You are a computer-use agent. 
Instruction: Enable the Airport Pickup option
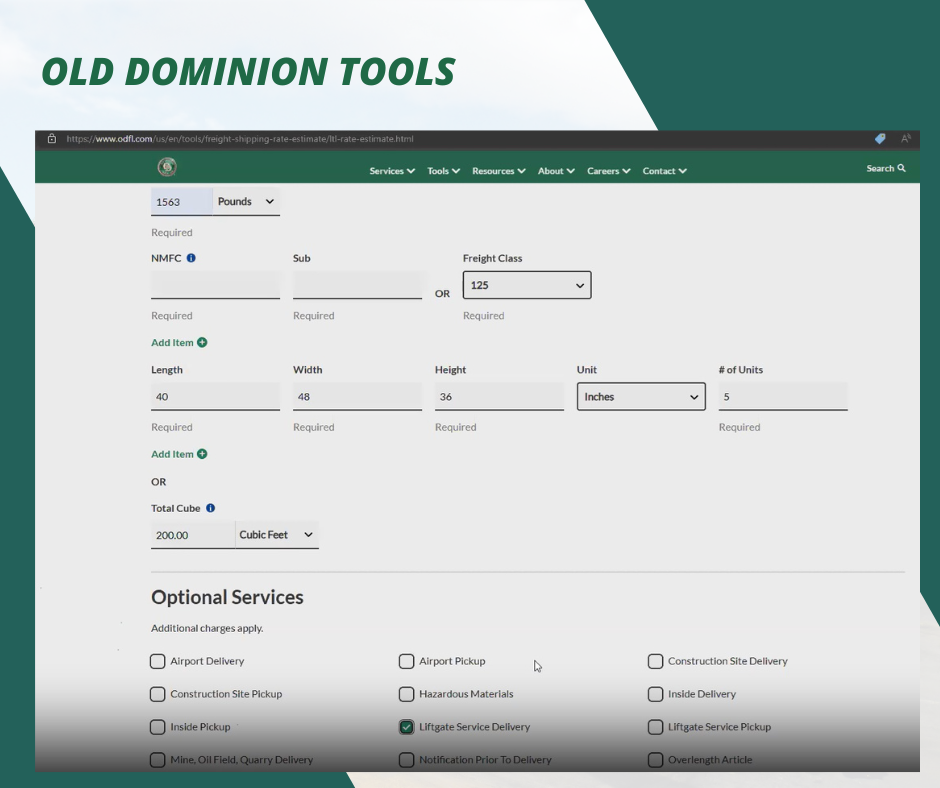click(406, 661)
